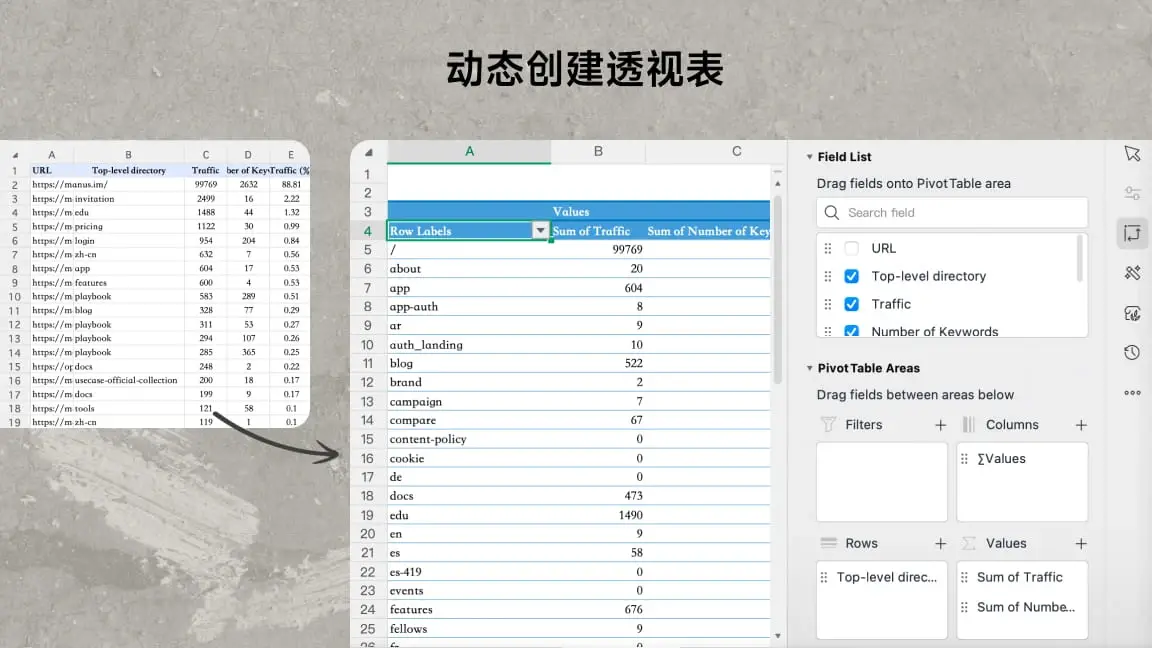Screen dimensions: 1152x648
Task: Select the 'content-policy' row label cell
Action: [x=469, y=439]
